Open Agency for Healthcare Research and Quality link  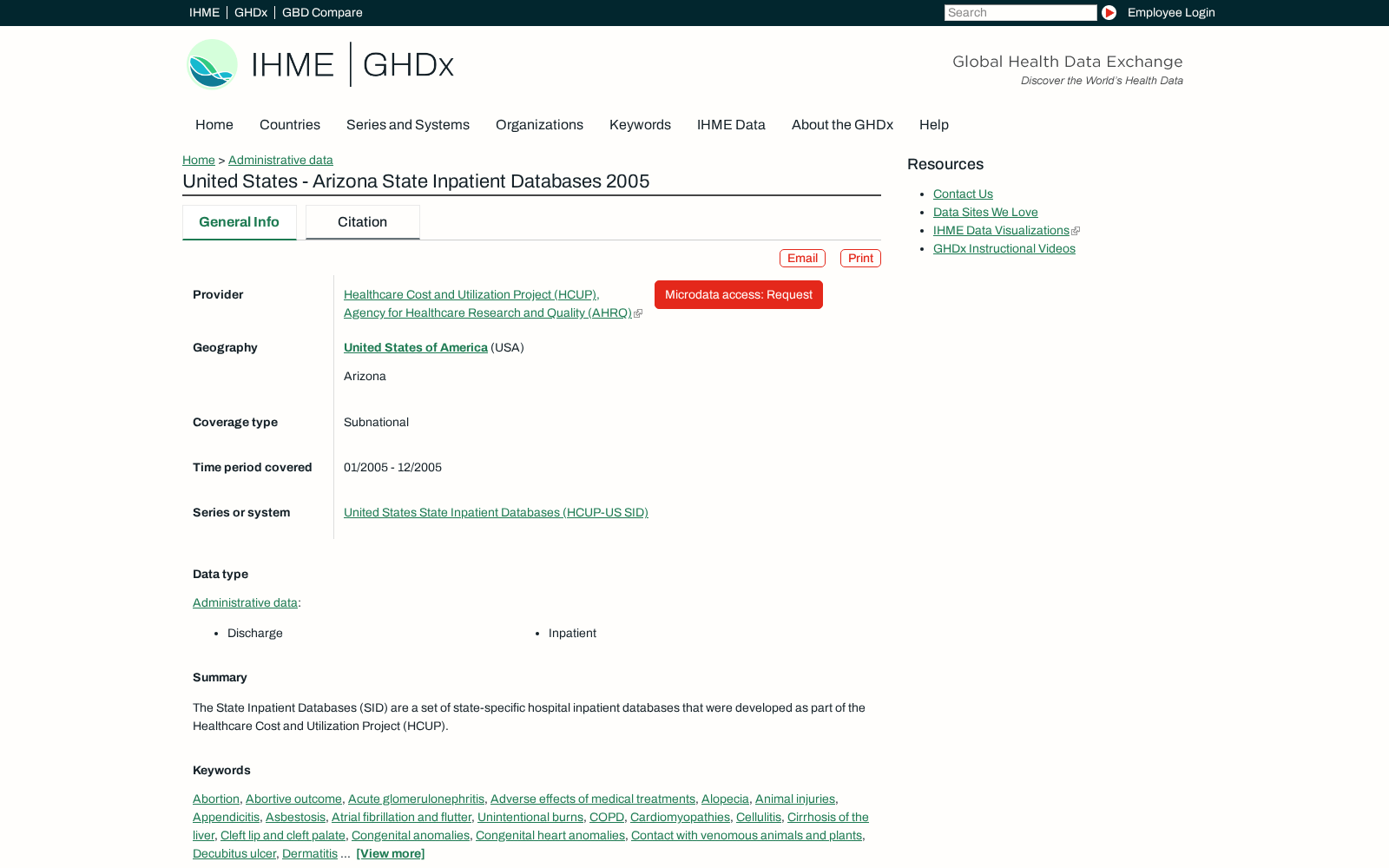pyautogui.click(x=488, y=313)
